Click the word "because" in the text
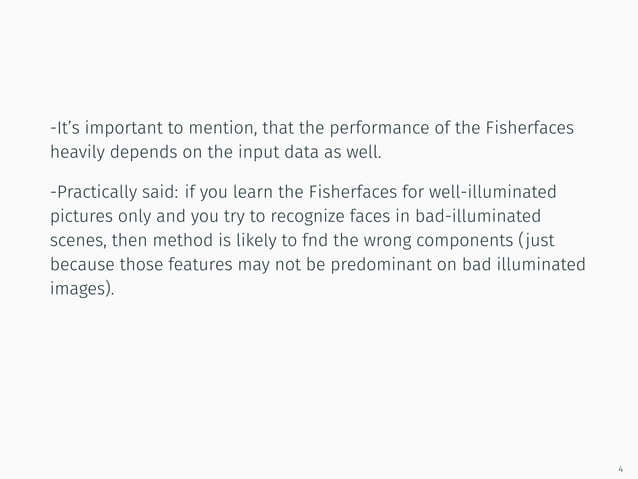Screen dimensions: 638x479 82,264
